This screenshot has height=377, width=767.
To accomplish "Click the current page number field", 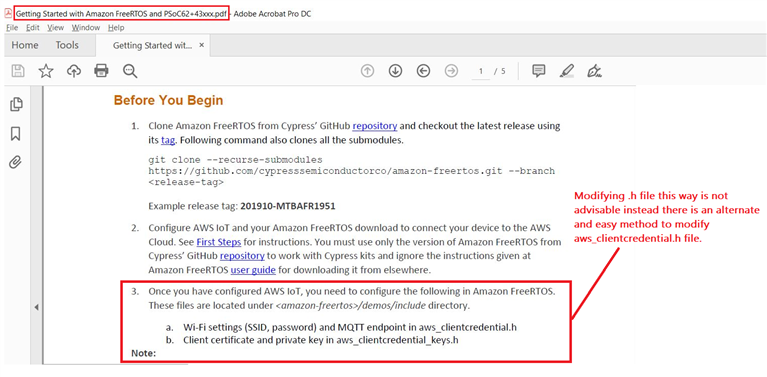I will 481,71.
